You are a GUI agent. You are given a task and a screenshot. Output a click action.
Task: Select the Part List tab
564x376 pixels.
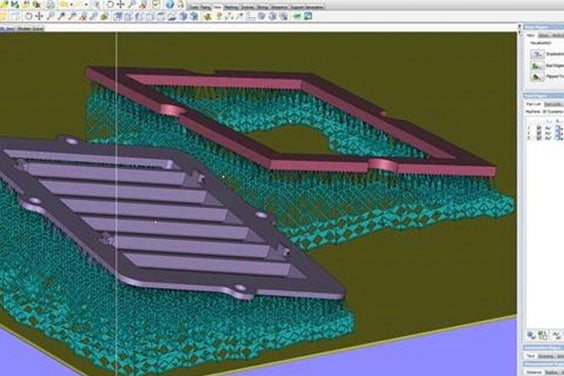534,104
